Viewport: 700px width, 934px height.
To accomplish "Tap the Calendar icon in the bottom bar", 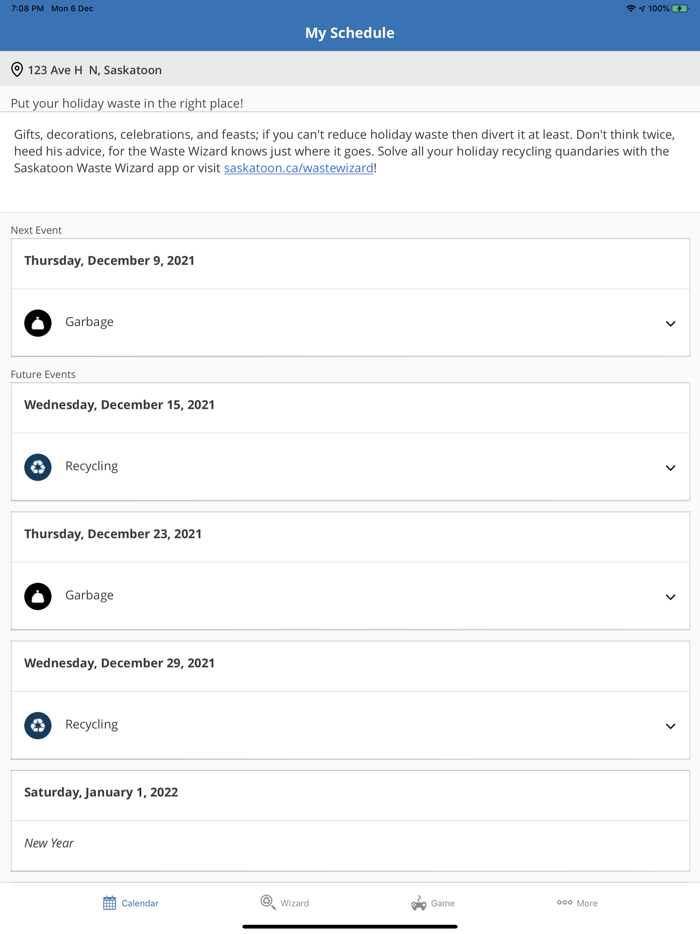I will [x=110, y=903].
